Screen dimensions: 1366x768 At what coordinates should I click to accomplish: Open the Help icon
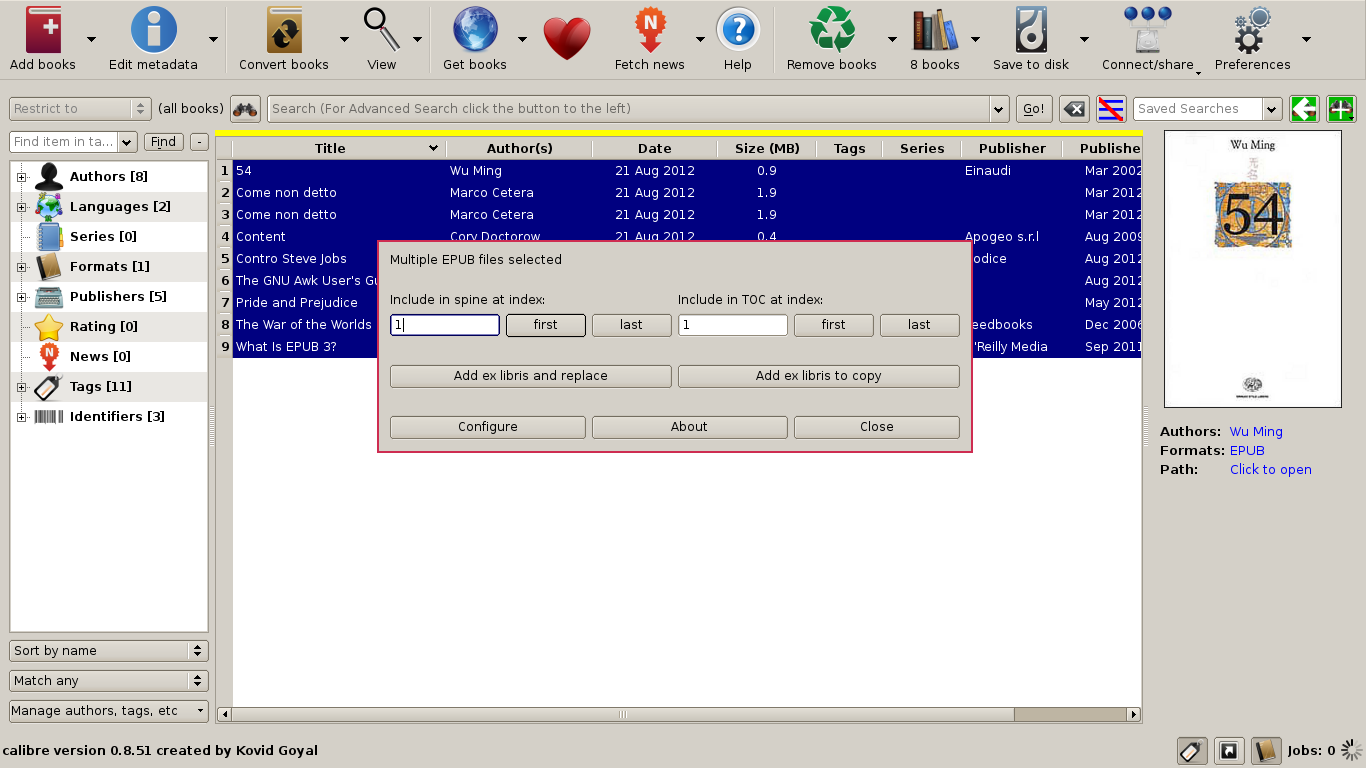click(738, 30)
